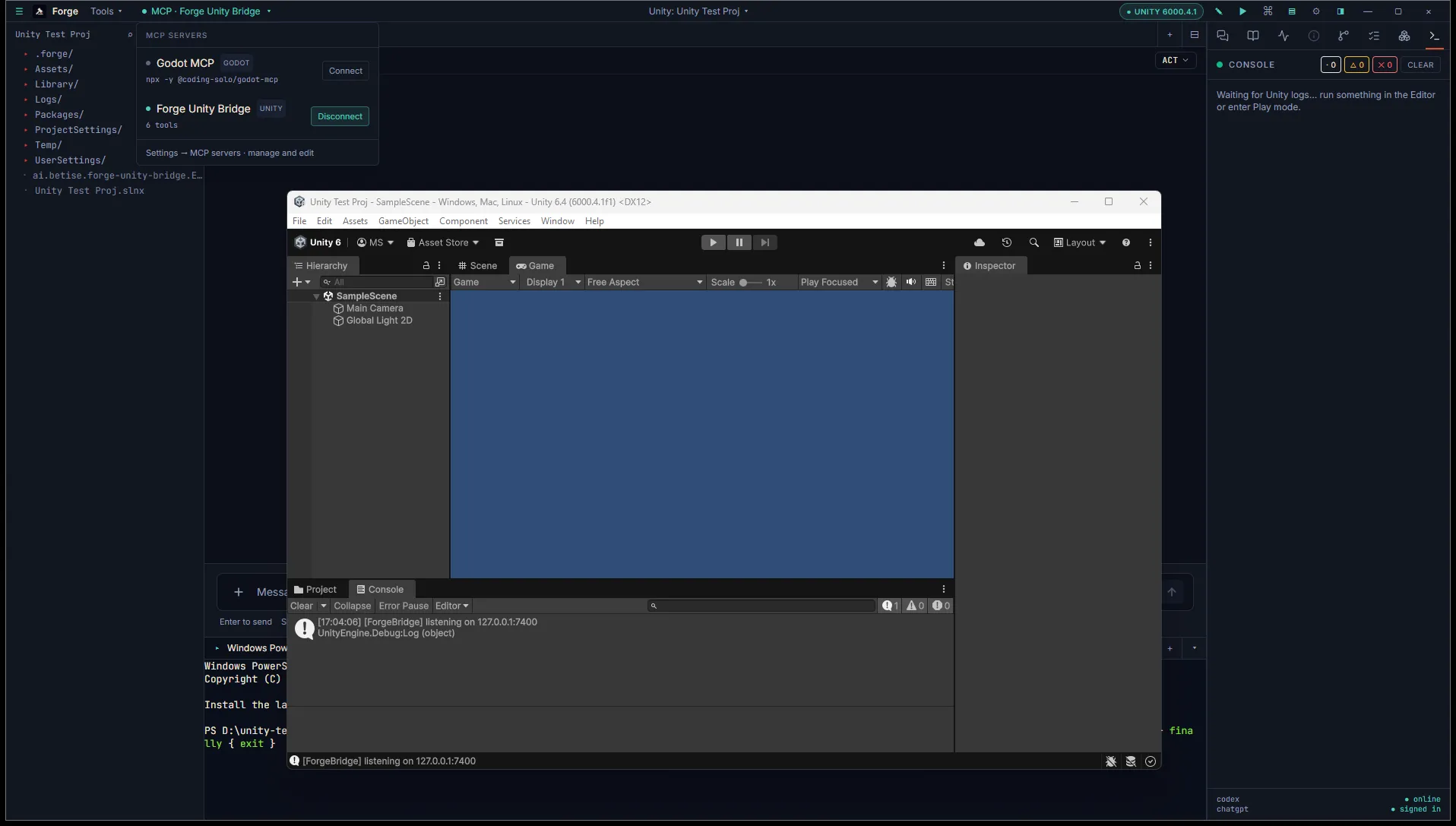Open Unity package archive icon near Asset Store
Screen dimensions: 1456x826
[499, 242]
